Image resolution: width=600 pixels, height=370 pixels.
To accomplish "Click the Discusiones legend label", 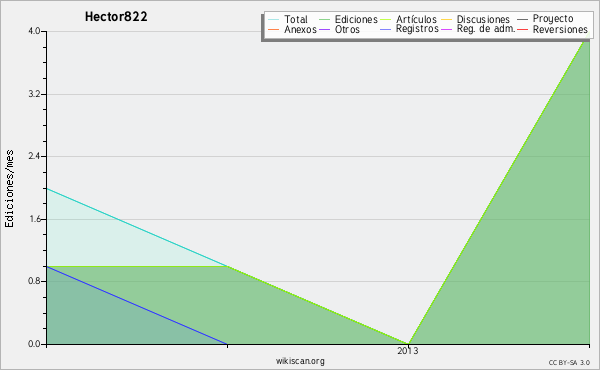I will 483,19.
